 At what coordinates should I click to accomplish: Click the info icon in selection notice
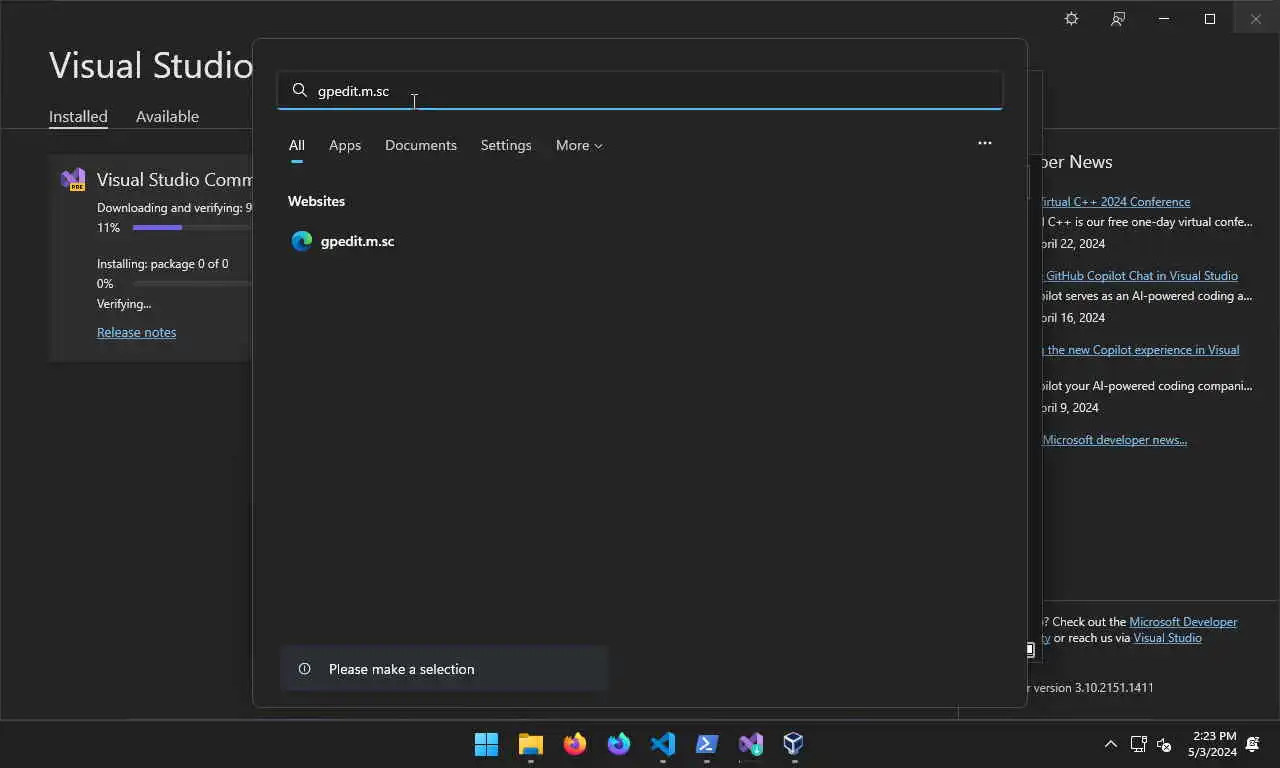[x=305, y=669]
